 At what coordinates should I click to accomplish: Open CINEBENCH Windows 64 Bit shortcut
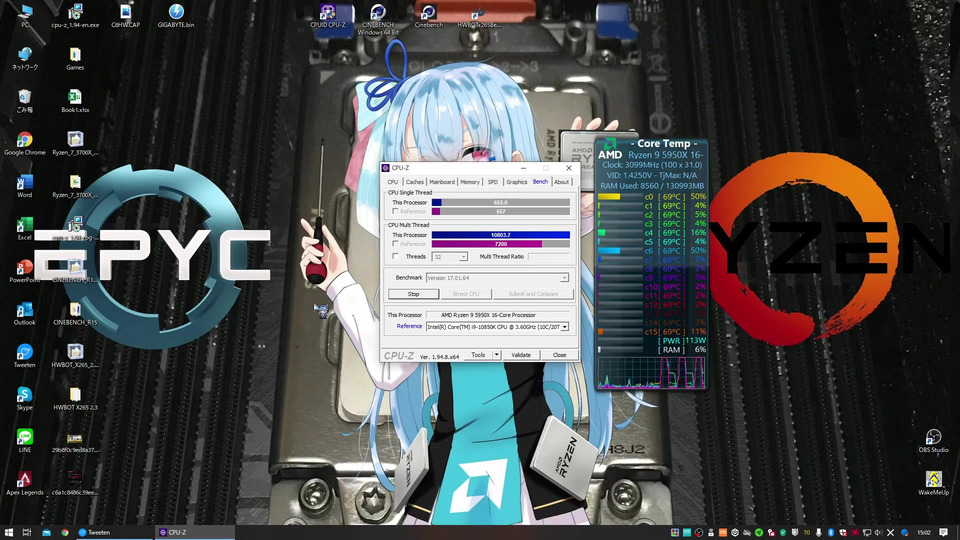[x=378, y=19]
